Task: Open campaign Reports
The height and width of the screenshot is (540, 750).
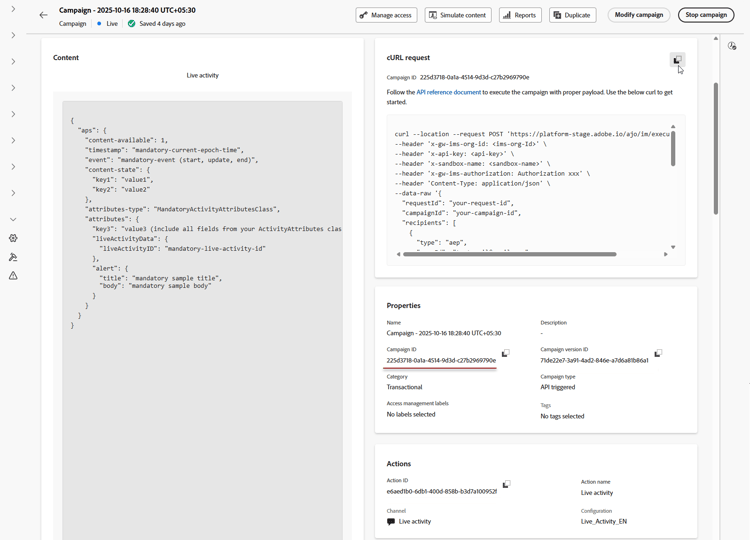Action: pos(520,15)
